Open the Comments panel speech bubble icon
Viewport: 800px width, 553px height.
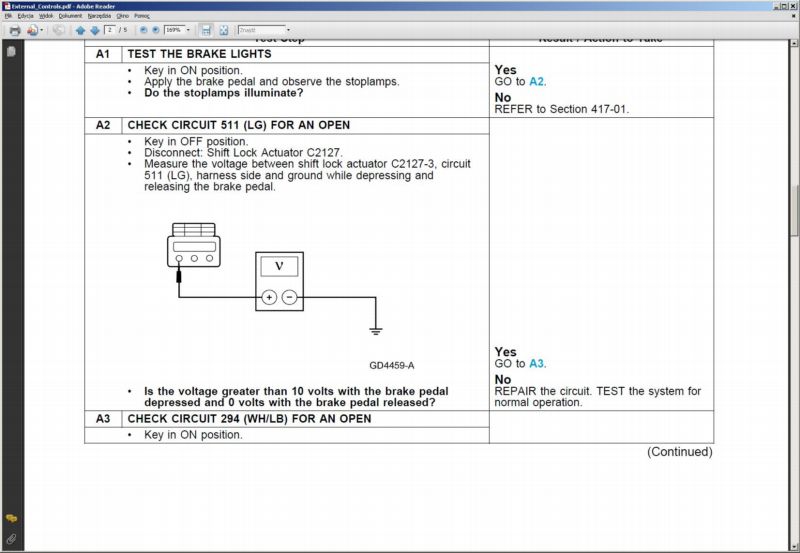[11, 519]
